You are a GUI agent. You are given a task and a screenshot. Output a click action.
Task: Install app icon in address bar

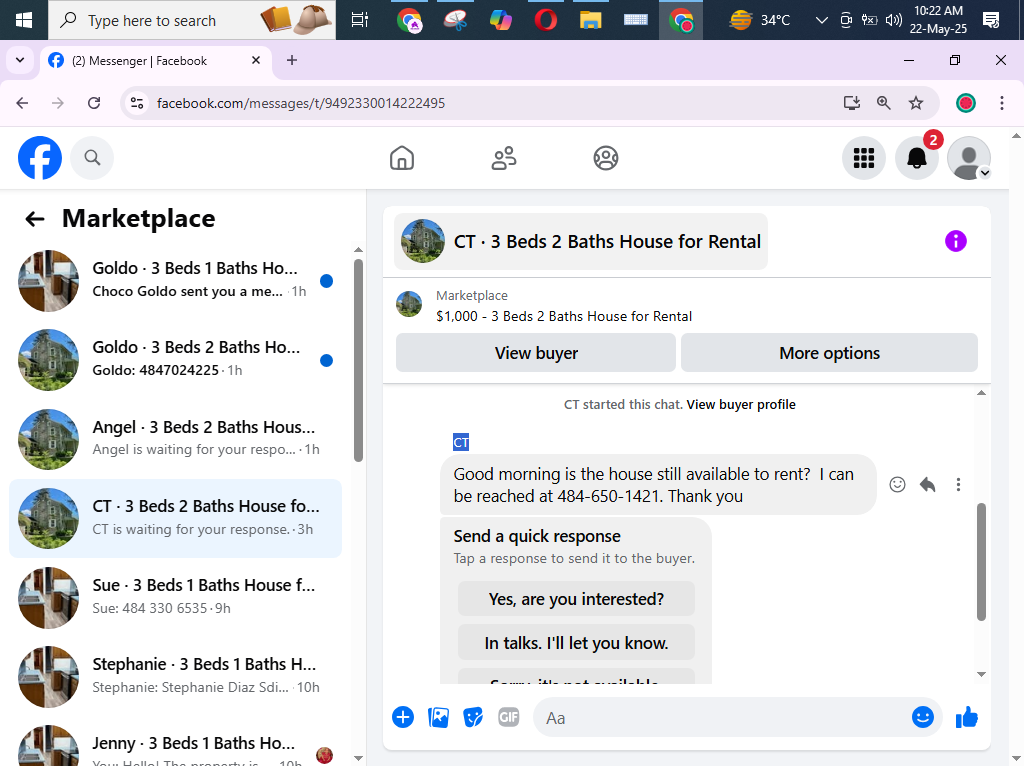click(x=852, y=103)
